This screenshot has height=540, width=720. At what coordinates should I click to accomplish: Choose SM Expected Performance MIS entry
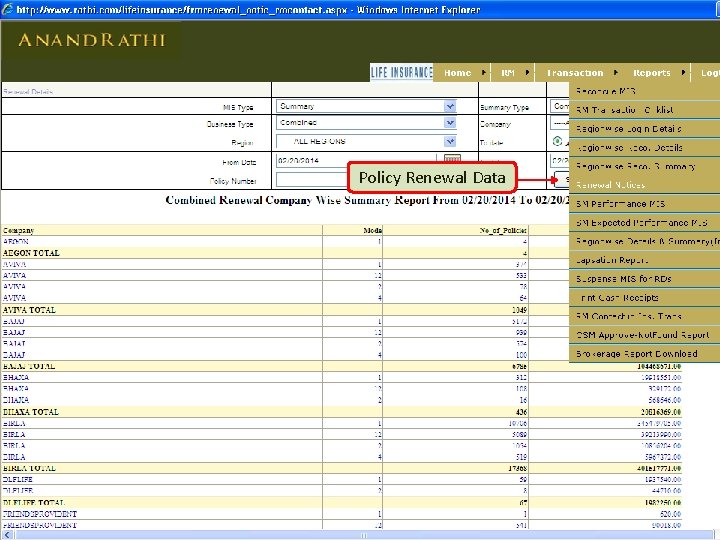coord(644,222)
